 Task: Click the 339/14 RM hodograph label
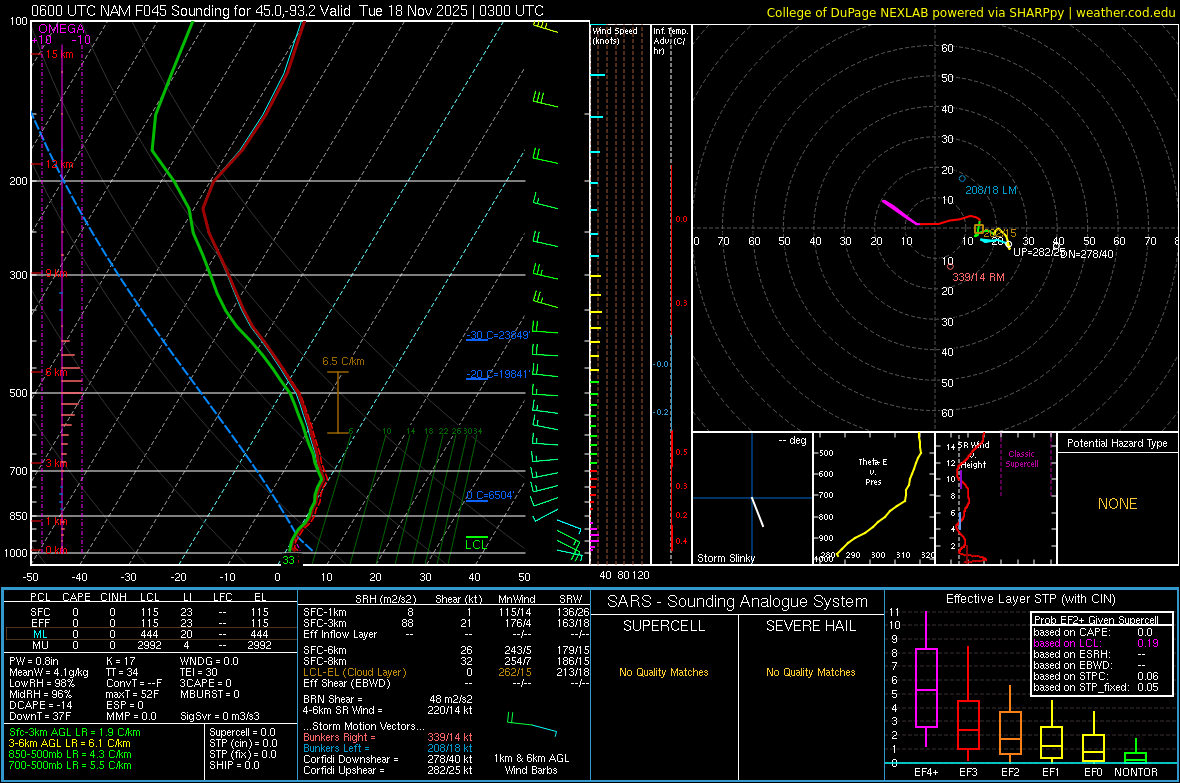(x=978, y=277)
